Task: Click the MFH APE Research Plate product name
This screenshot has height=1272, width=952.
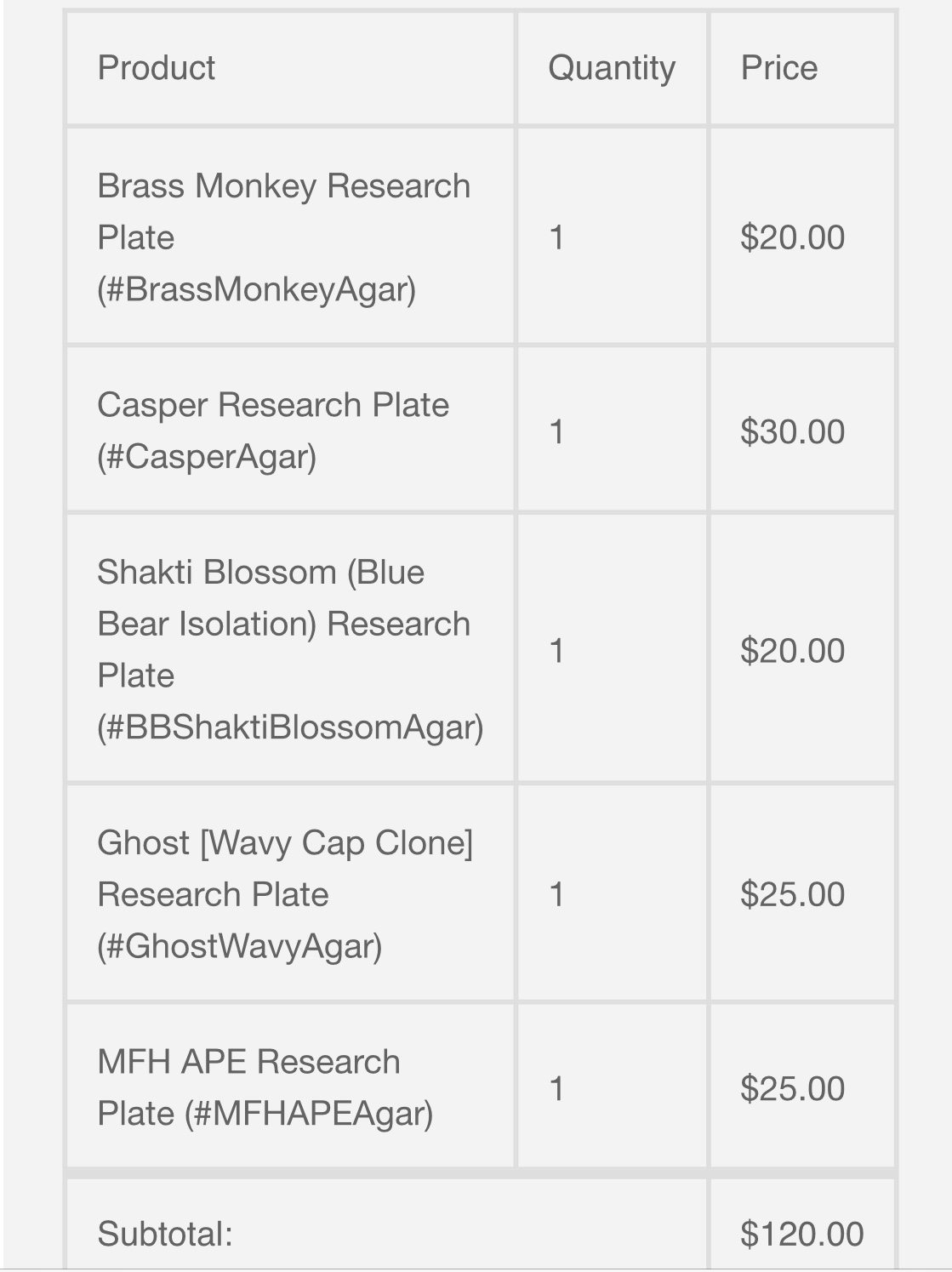Action: pos(265,1087)
